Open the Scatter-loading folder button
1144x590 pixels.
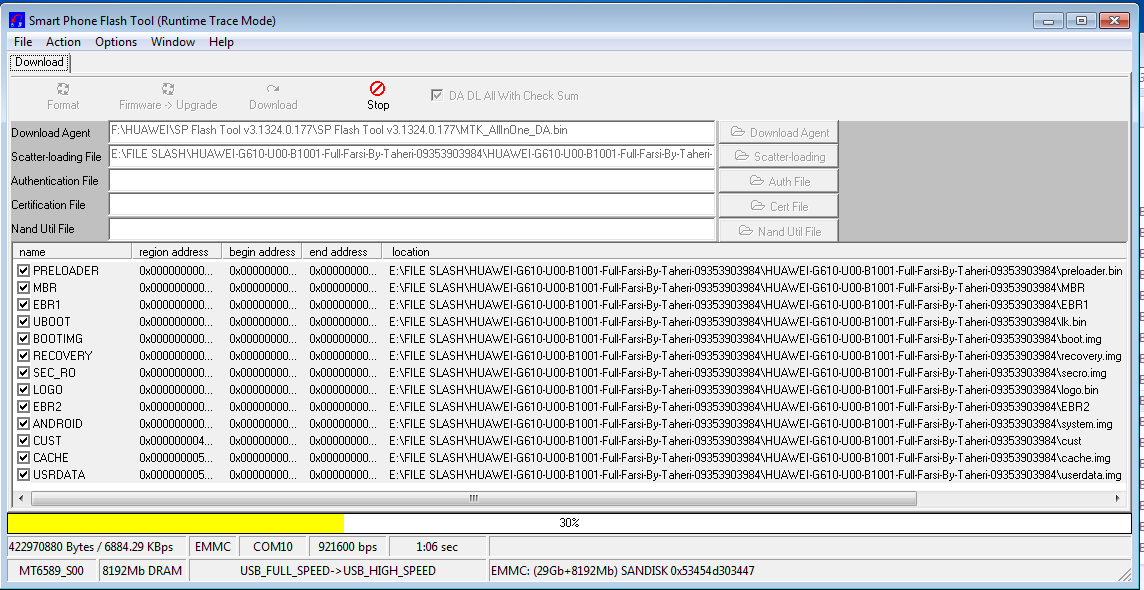778,157
